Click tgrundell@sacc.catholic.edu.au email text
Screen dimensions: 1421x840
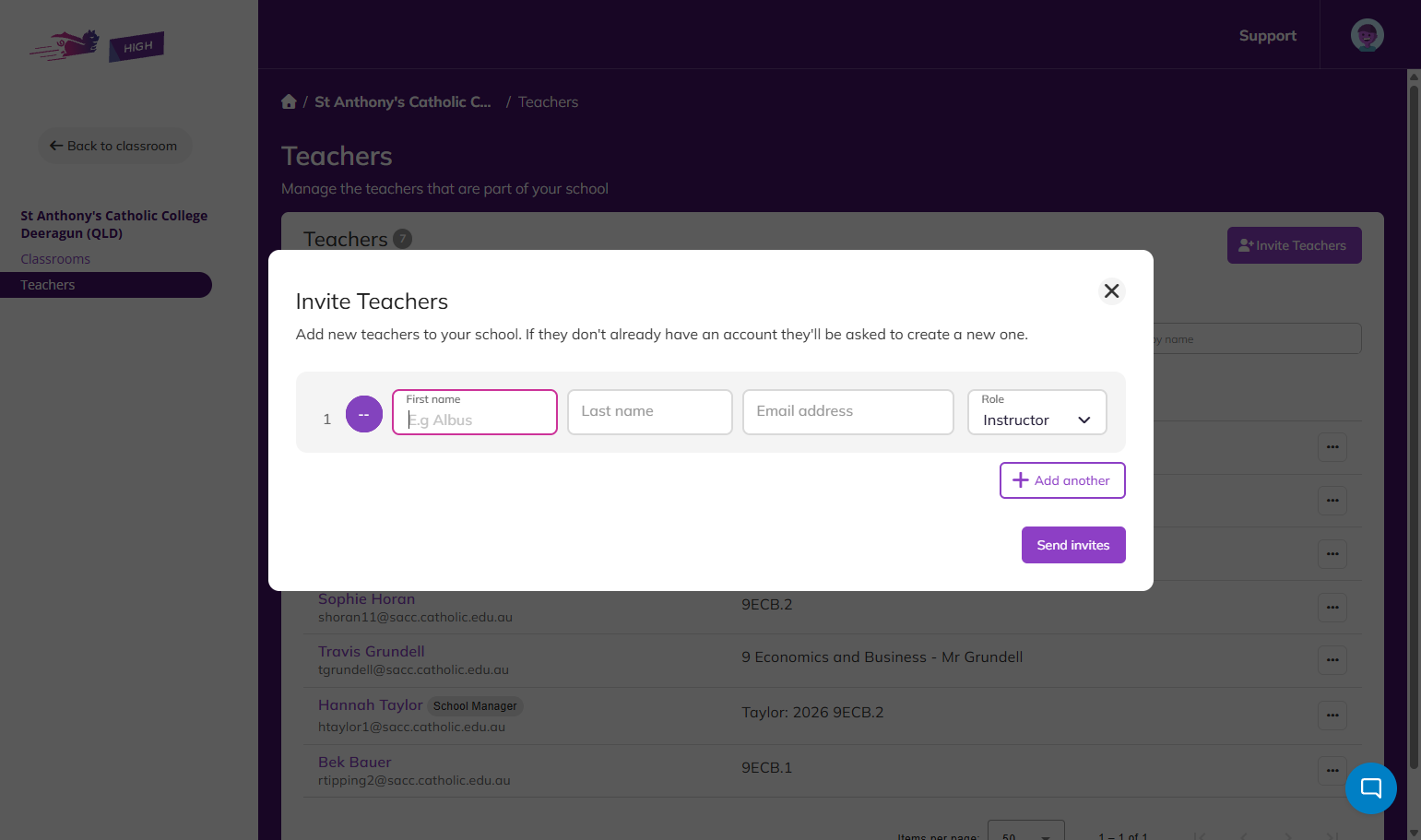click(x=413, y=670)
